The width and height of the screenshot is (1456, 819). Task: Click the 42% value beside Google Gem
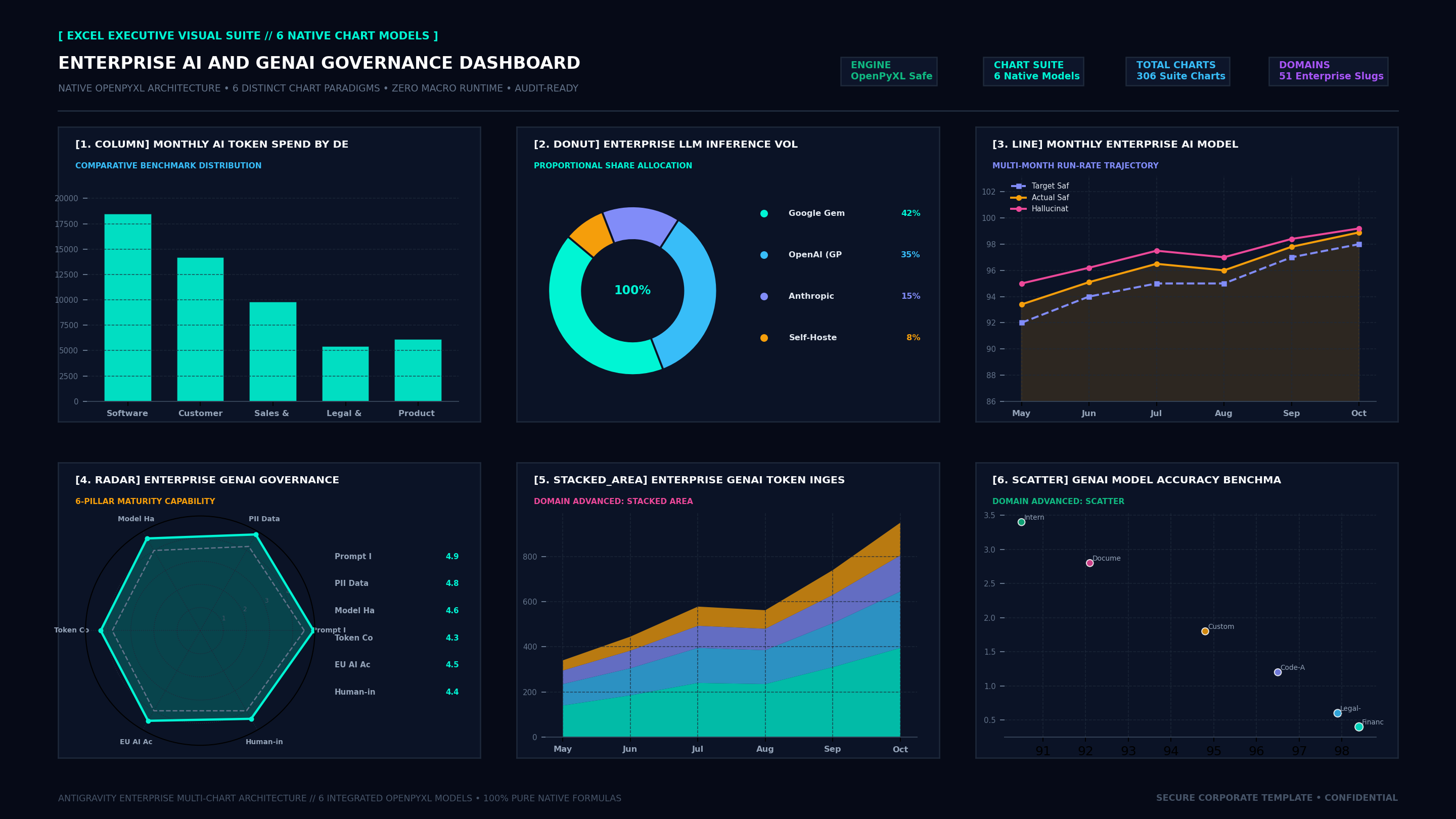coord(911,214)
